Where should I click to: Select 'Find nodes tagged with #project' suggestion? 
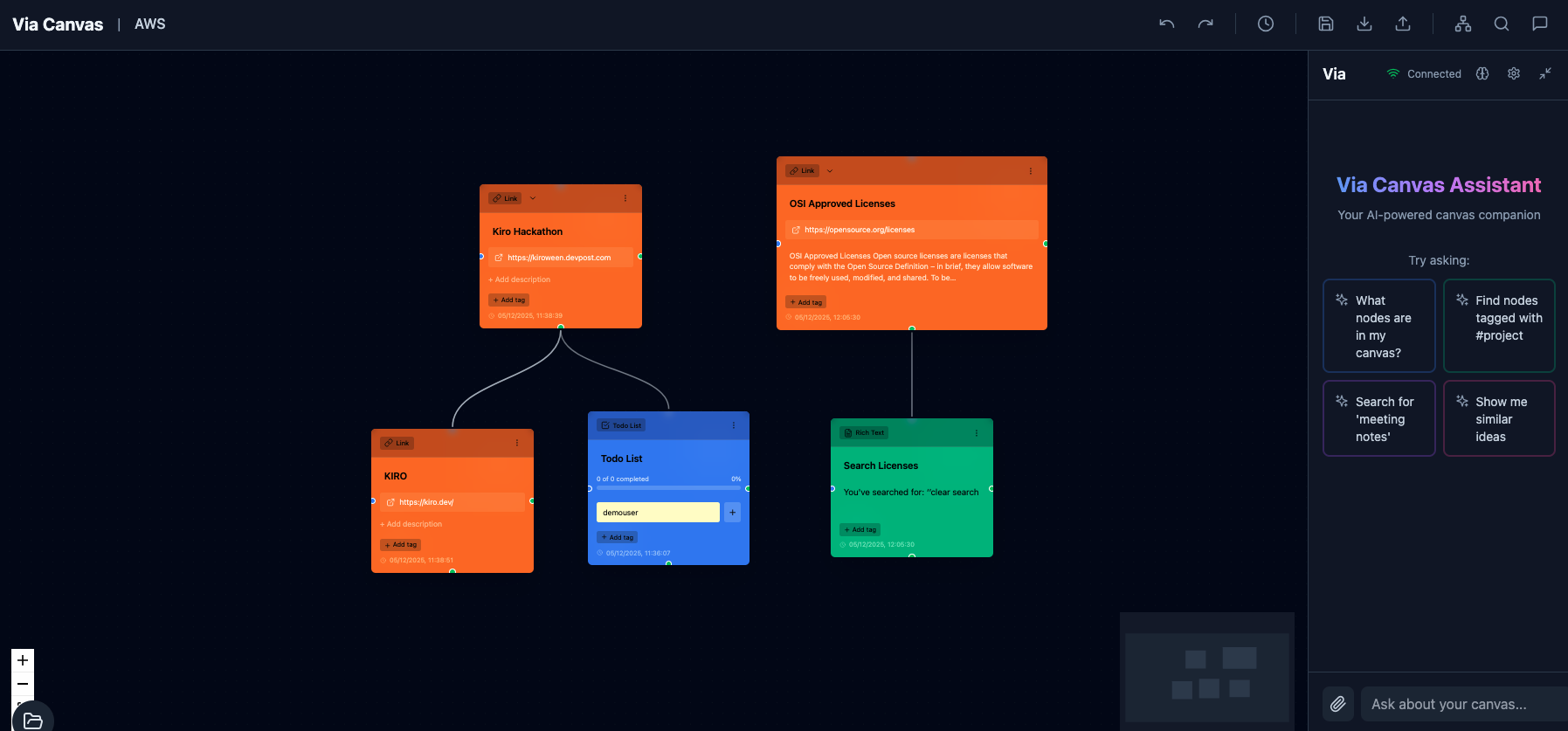point(1499,326)
